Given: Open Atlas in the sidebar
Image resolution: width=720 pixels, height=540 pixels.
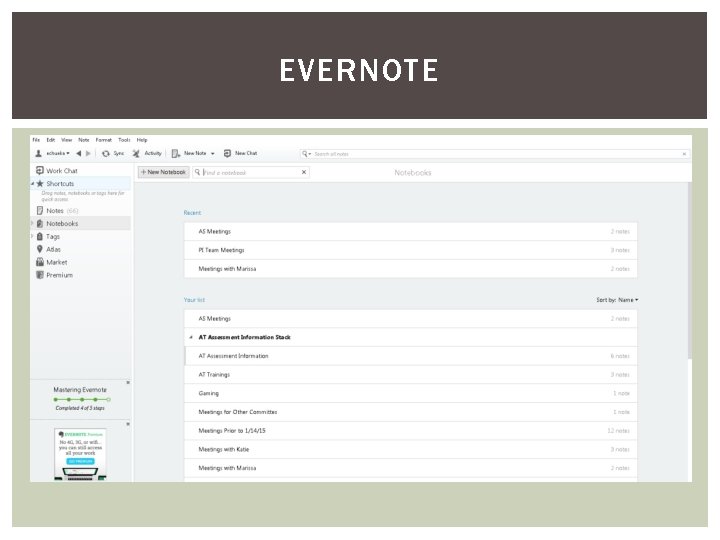Looking at the screenshot, I should click(49, 249).
